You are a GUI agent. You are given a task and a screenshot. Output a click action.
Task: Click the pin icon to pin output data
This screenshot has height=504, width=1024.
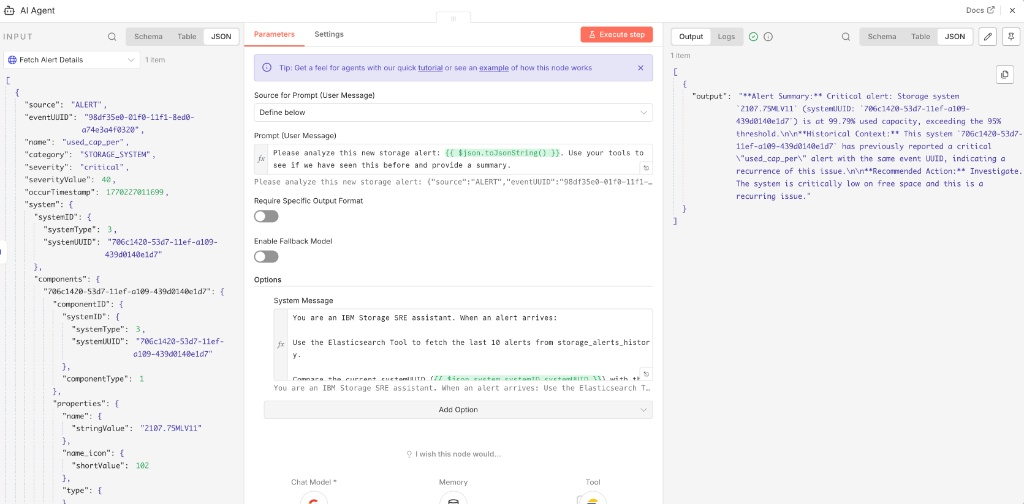point(1011,37)
